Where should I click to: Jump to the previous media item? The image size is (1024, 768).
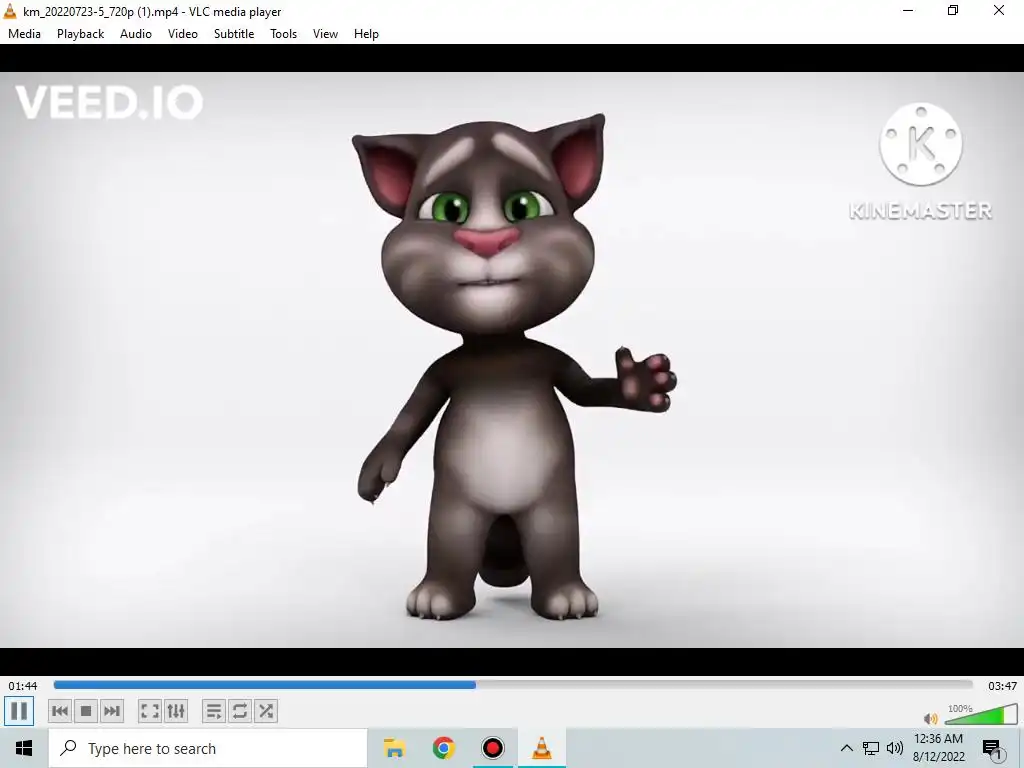(60, 711)
